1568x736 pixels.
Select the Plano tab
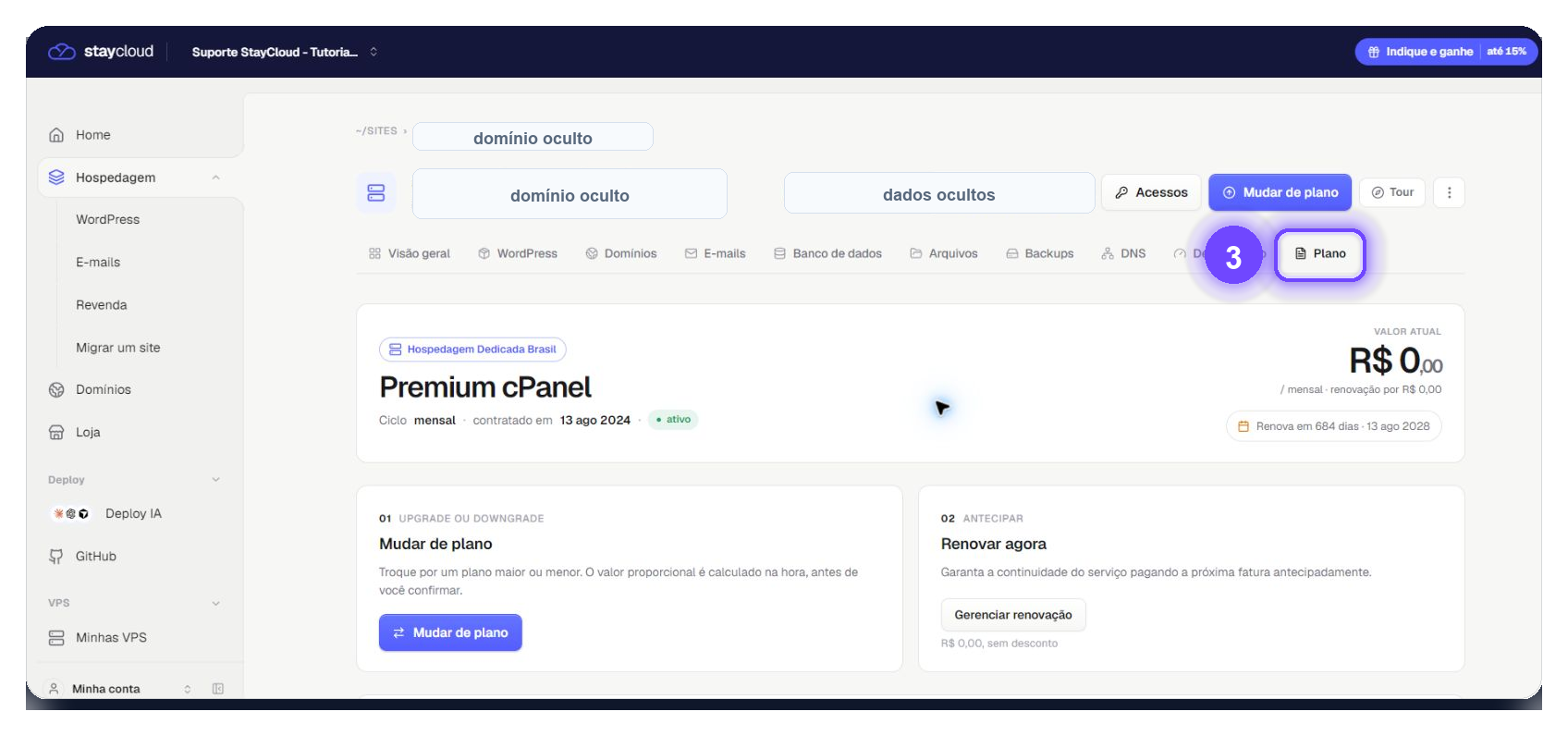[x=1320, y=253]
